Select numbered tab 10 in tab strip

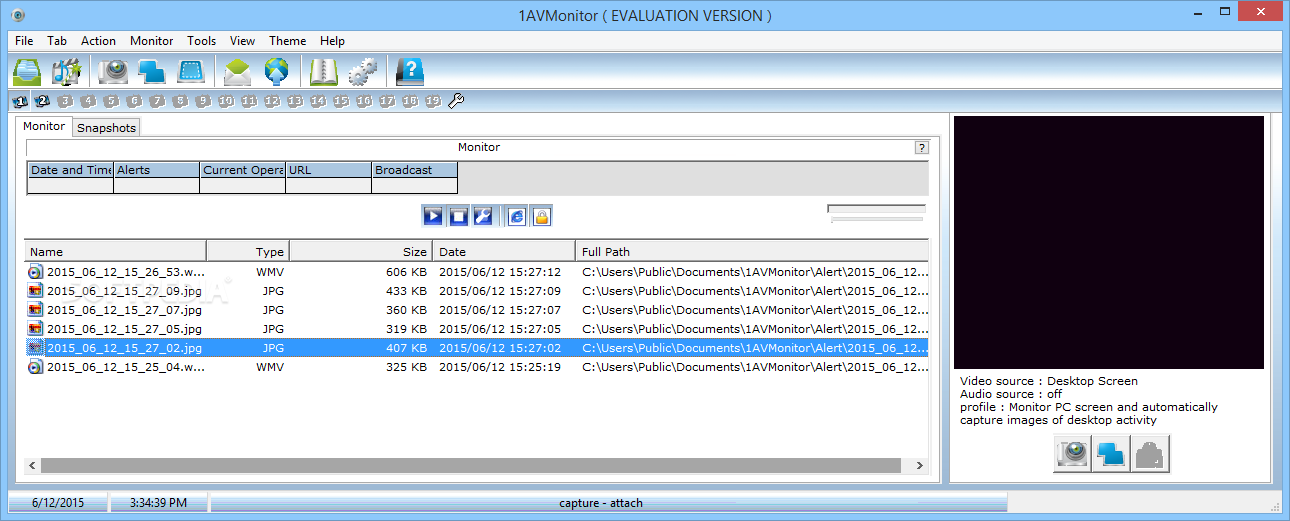(x=226, y=101)
